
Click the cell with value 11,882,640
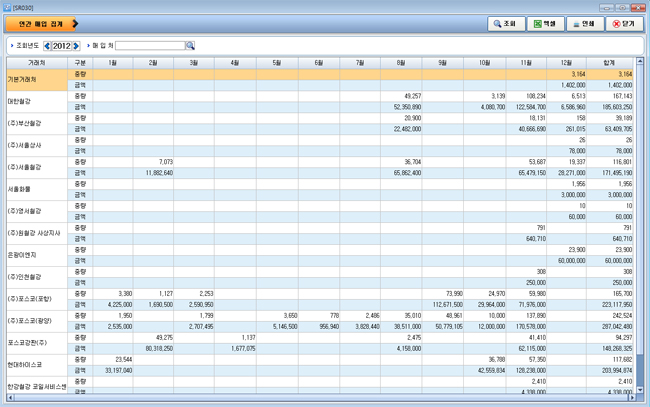(153, 173)
